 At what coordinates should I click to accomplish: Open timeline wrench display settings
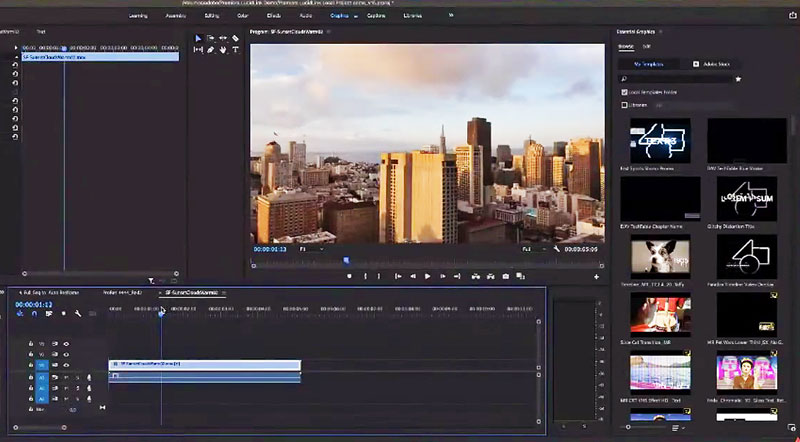(x=77, y=313)
